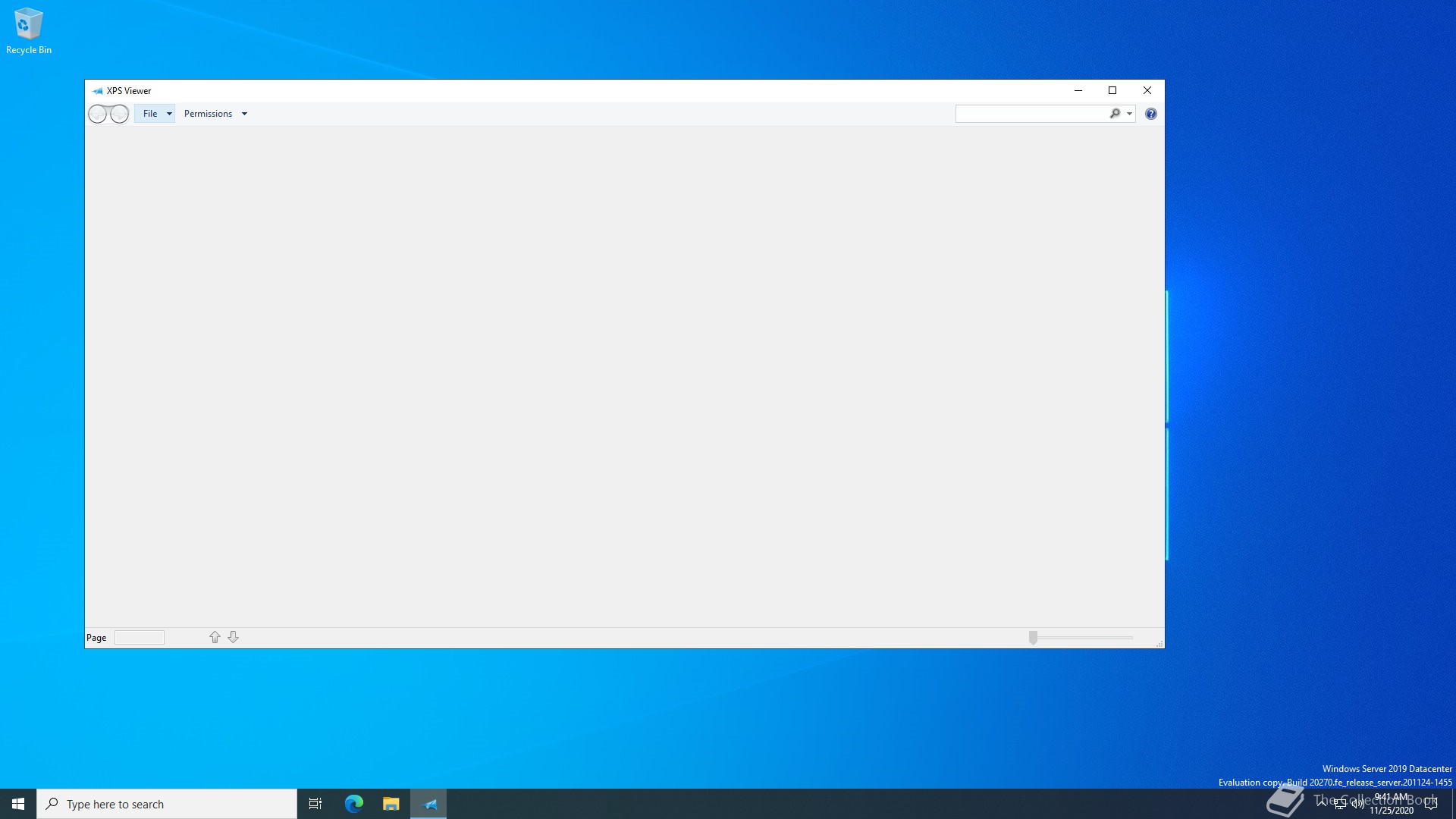The width and height of the screenshot is (1456, 819).
Task: Open the File menu
Action: point(150,114)
